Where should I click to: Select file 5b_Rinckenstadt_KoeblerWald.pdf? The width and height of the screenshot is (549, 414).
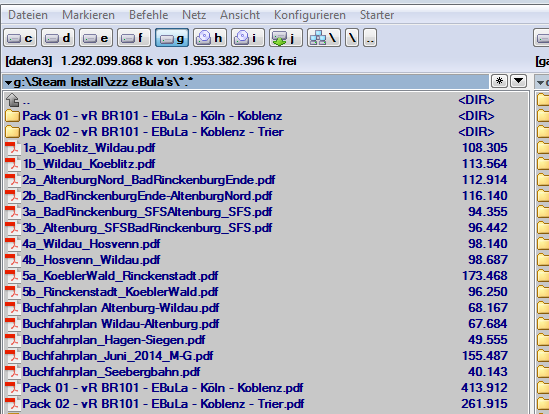pos(120,292)
